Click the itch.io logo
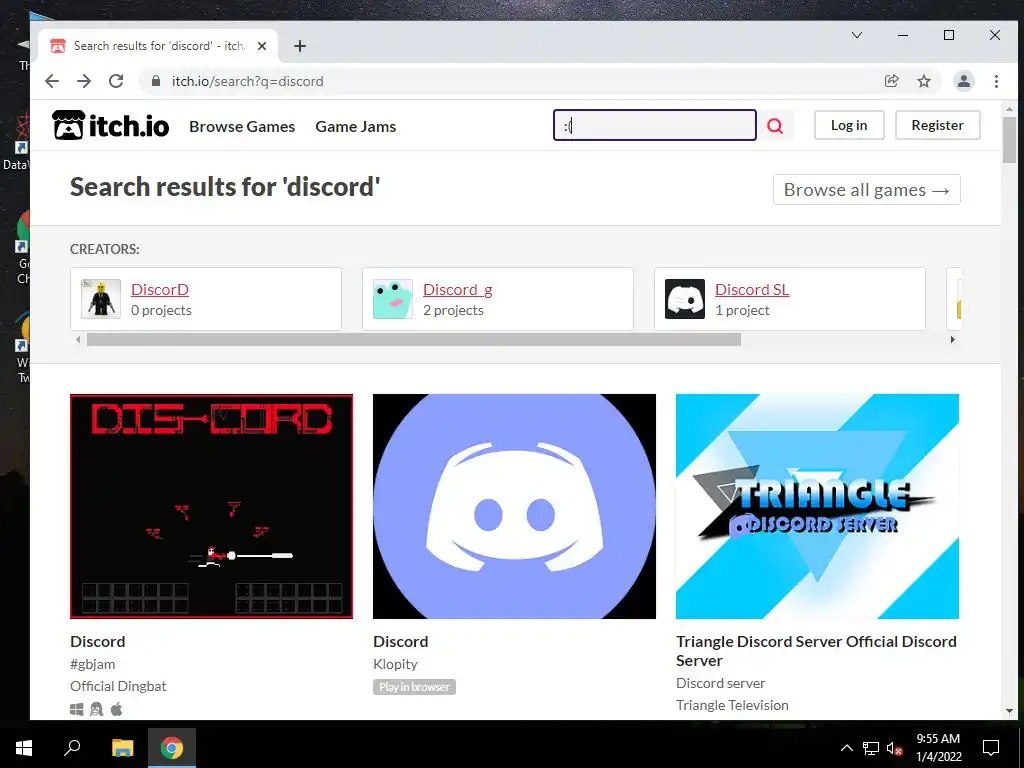The height and width of the screenshot is (768, 1024). tap(110, 125)
